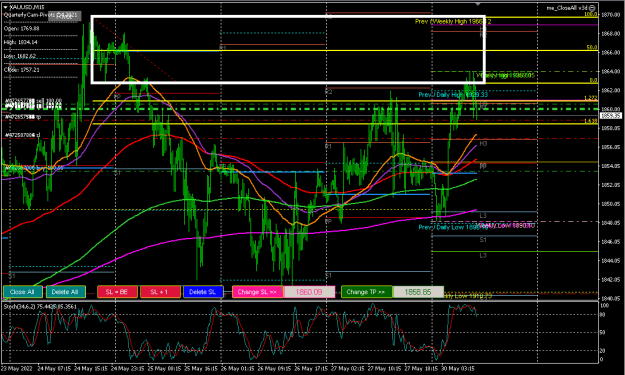Click the 1.272 Fibonacci extension label

pyautogui.click(x=591, y=98)
